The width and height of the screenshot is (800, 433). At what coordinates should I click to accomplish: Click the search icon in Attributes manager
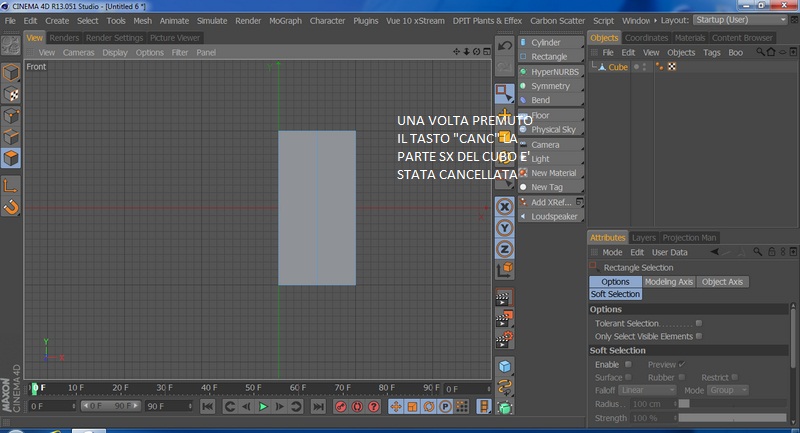tap(758, 252)
